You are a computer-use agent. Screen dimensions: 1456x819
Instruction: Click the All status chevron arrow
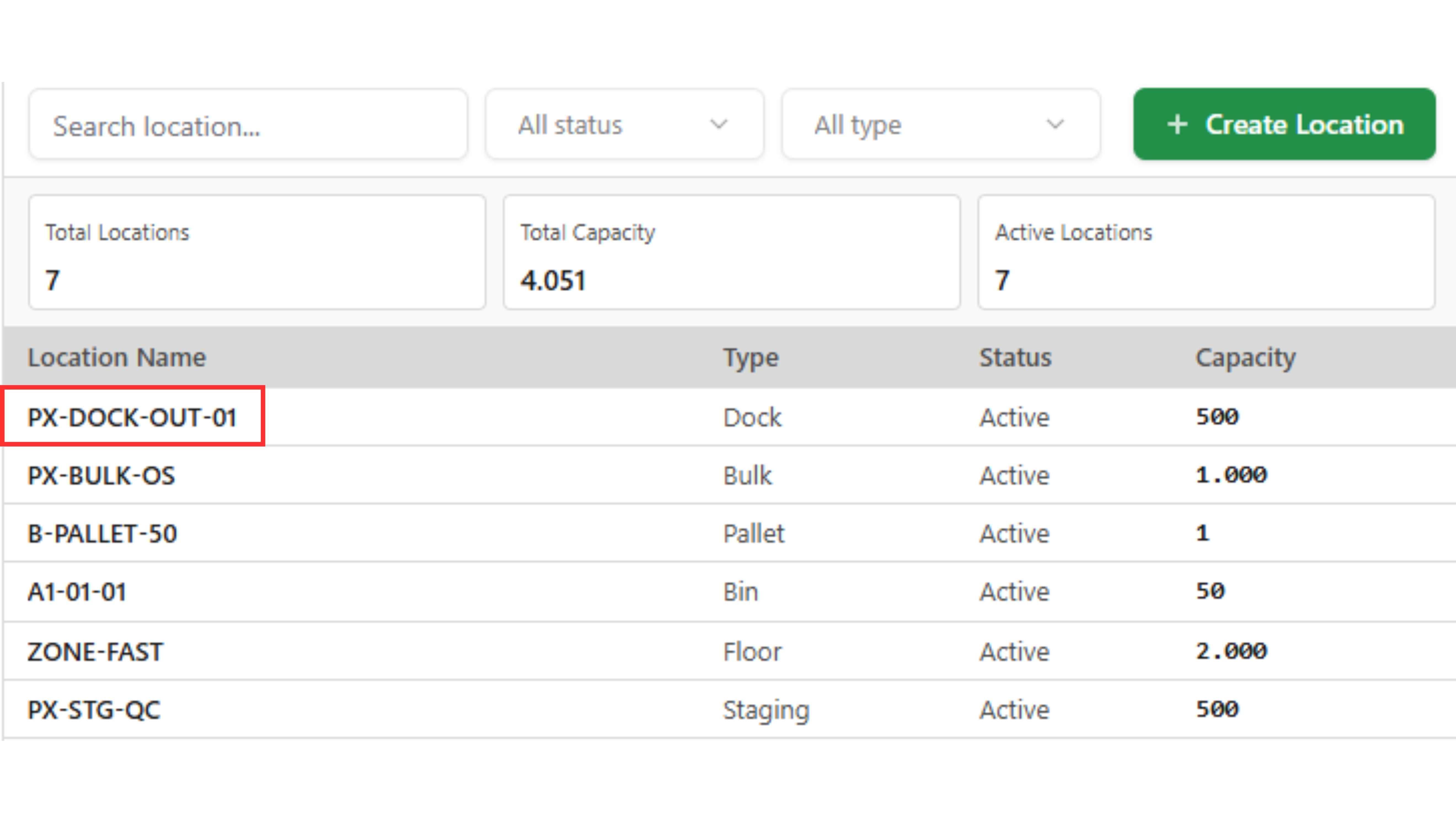pyautogui.click(x=718, y=124)
